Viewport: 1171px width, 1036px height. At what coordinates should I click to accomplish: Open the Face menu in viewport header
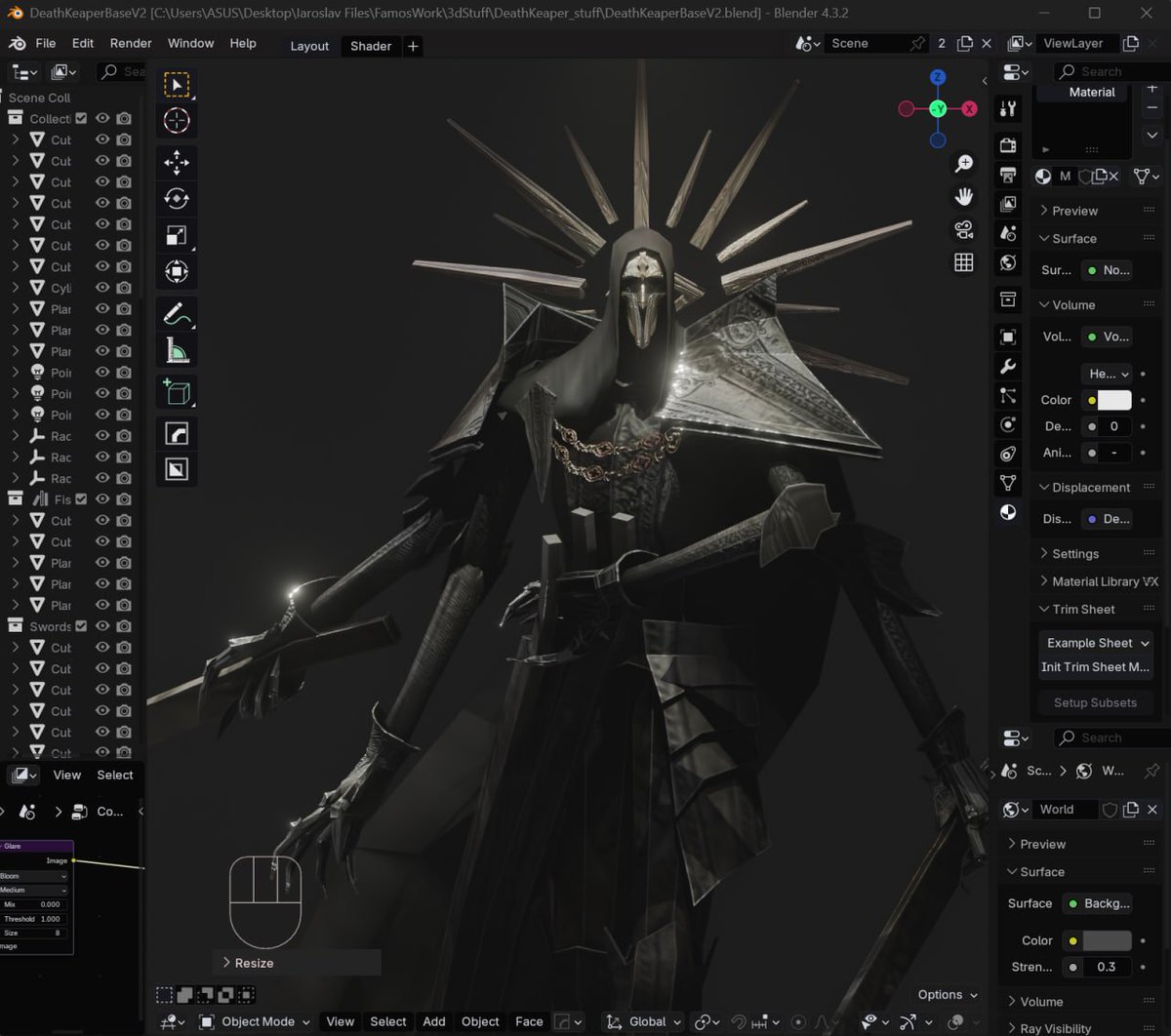pos(529,1021)
